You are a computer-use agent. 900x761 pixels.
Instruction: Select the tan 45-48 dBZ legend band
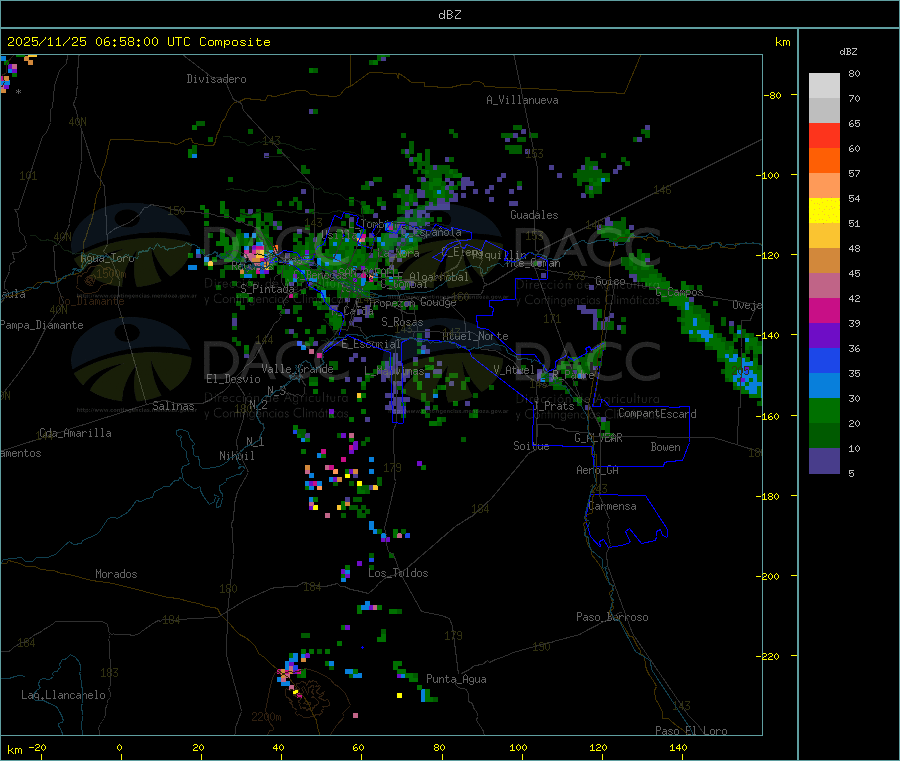[824, 261]
